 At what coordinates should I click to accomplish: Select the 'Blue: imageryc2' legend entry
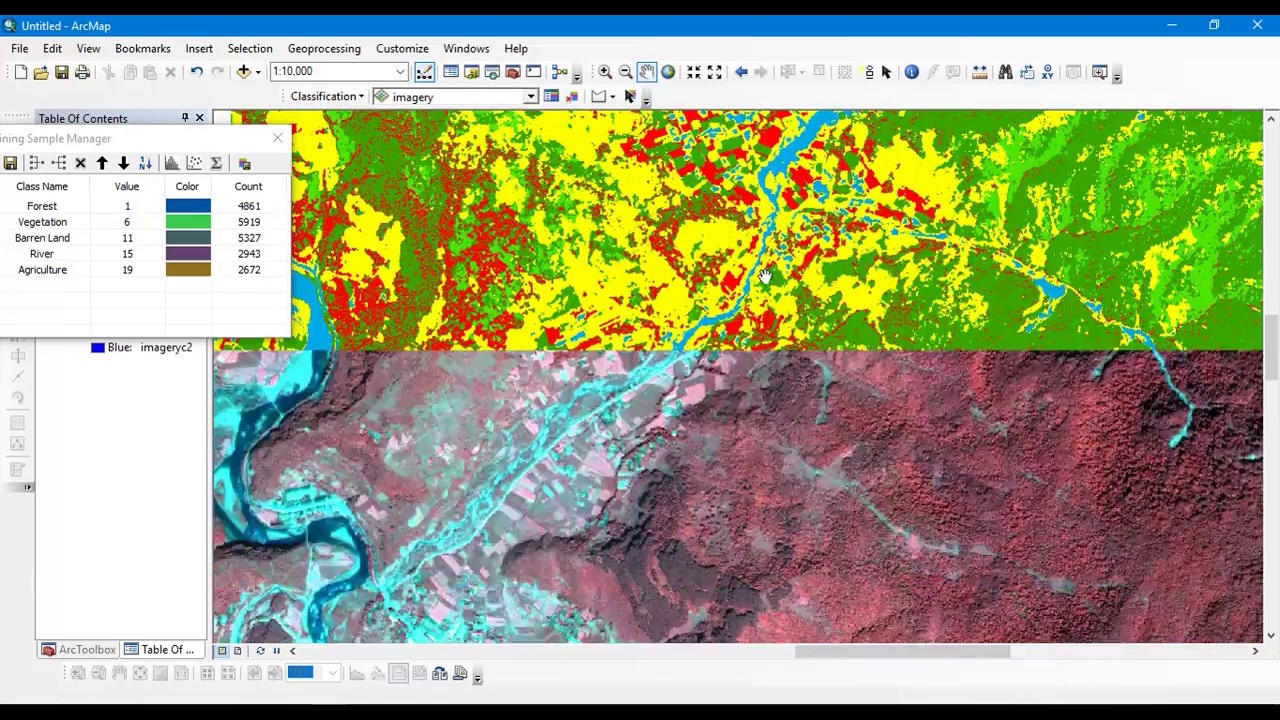point(141,347)
